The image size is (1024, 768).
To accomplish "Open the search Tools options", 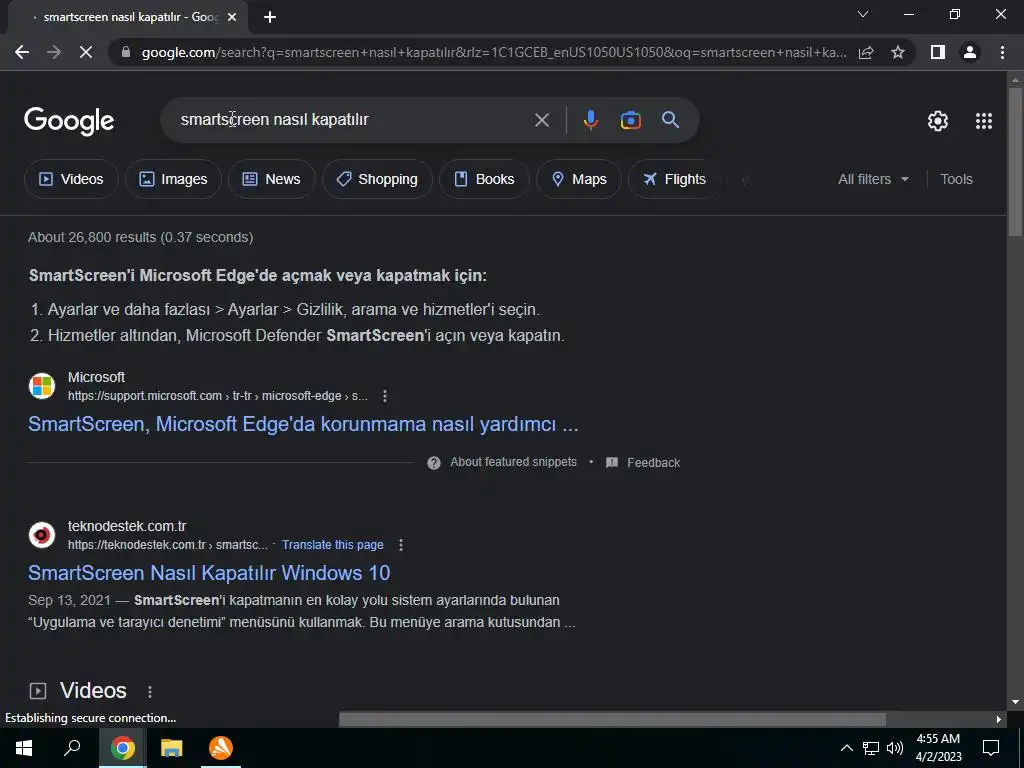I will point(956,179).
